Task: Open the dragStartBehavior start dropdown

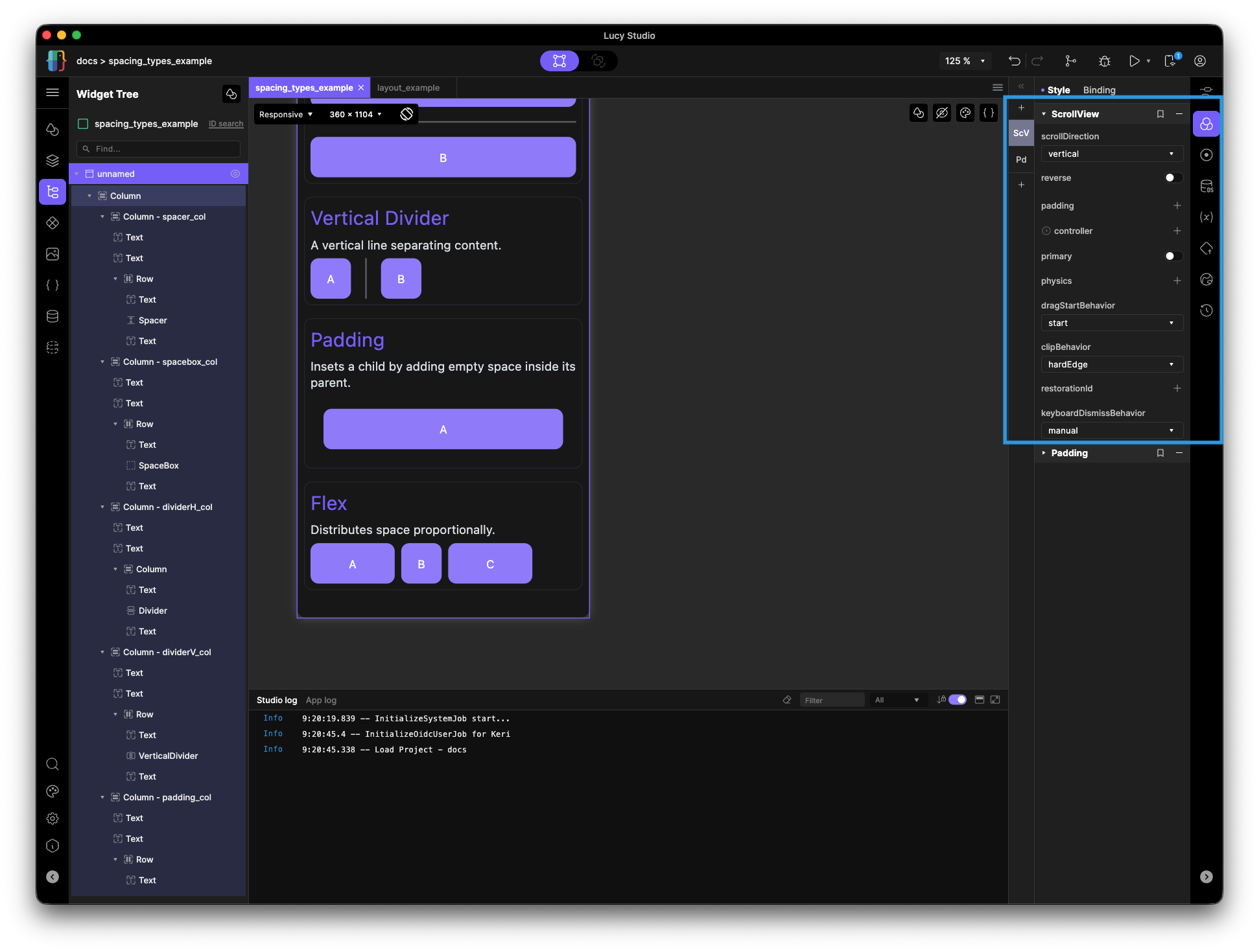Action: (x=1111, y=323)
